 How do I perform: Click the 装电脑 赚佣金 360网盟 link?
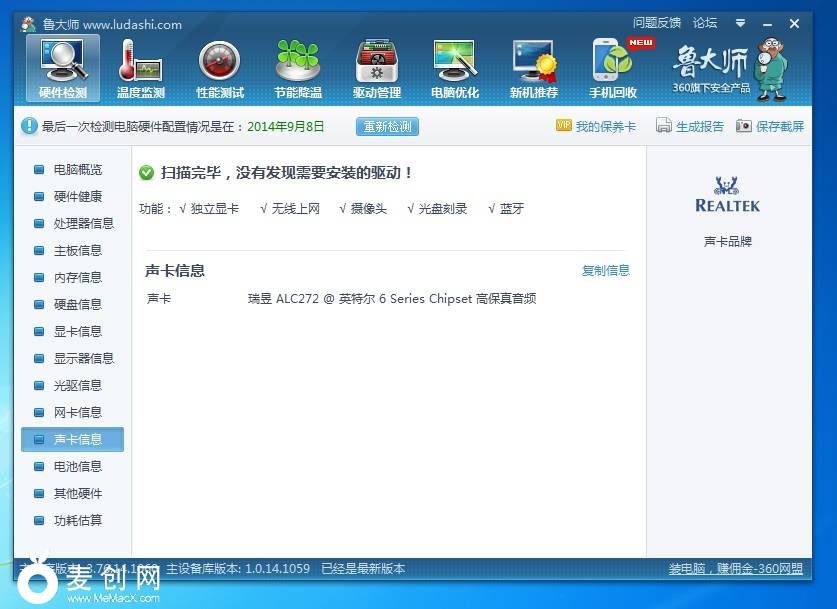coord(735,569)
